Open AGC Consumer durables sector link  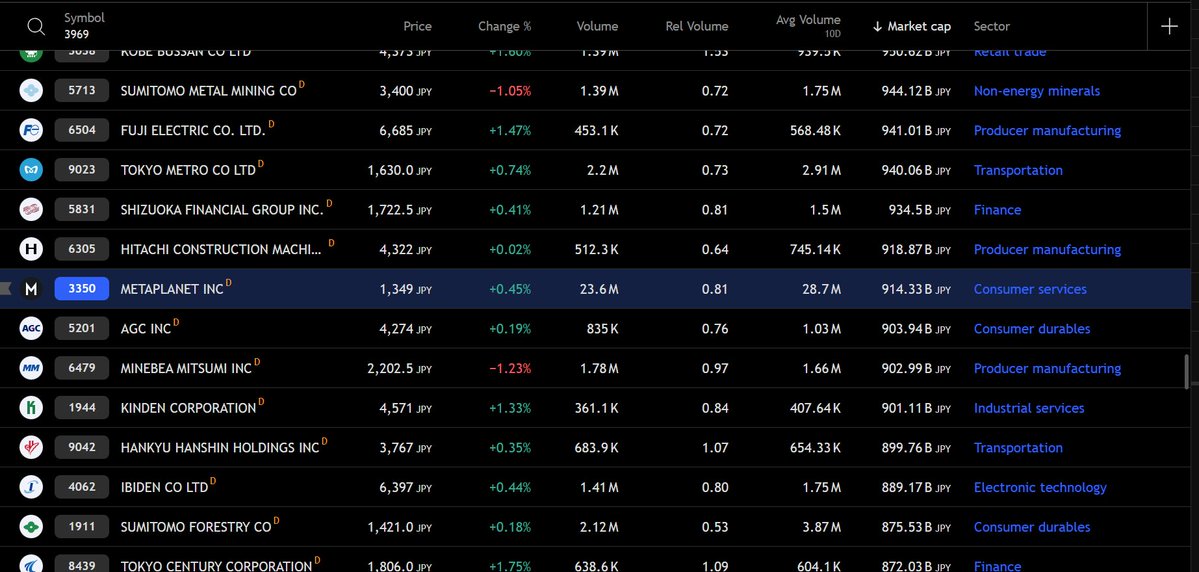[1032, 329]
